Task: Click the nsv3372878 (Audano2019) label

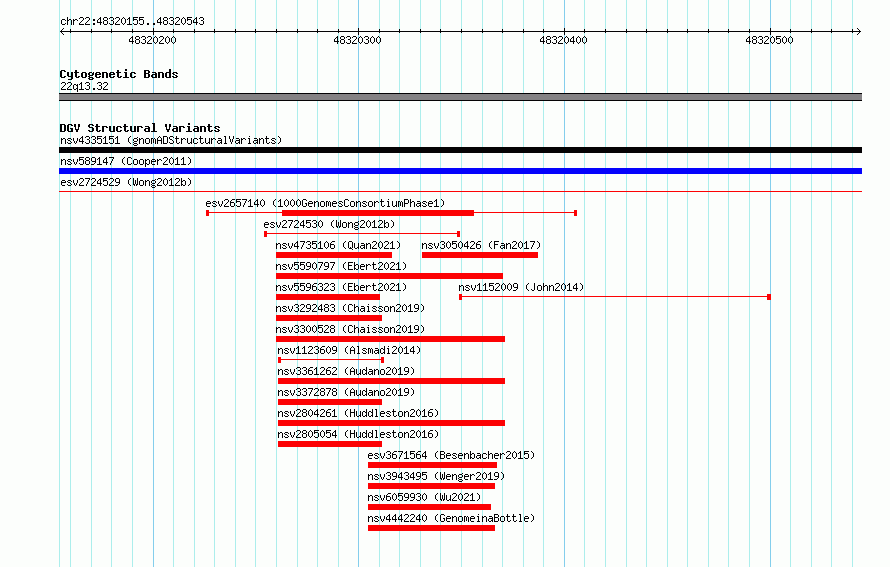Action: pos(346,392)
